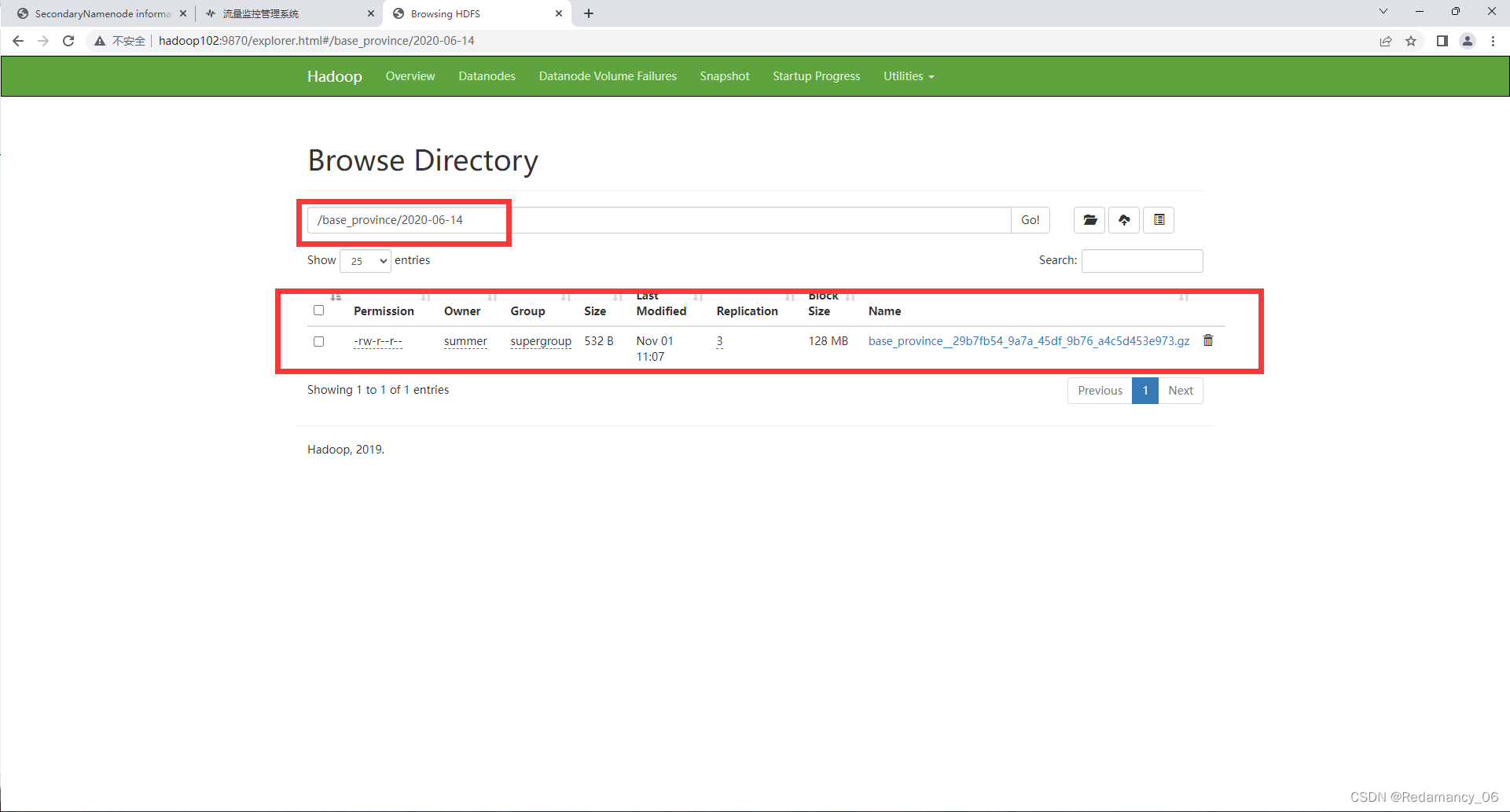Viewport: 1510px width, 812px height.
Task: Check the select-all checkbox in table header
Action: [318, 310]
